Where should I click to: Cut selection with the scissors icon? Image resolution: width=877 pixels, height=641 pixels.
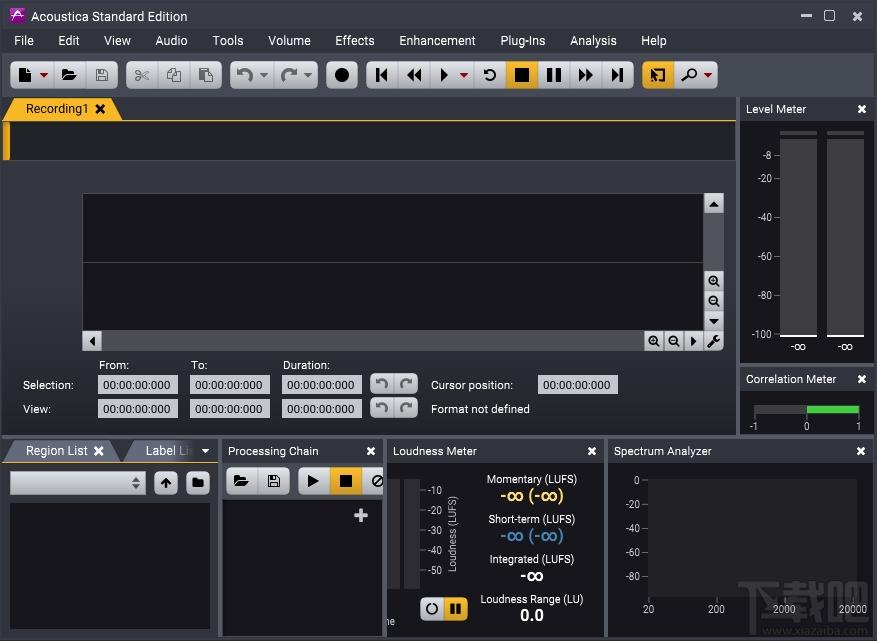click(x=142, y=75)
